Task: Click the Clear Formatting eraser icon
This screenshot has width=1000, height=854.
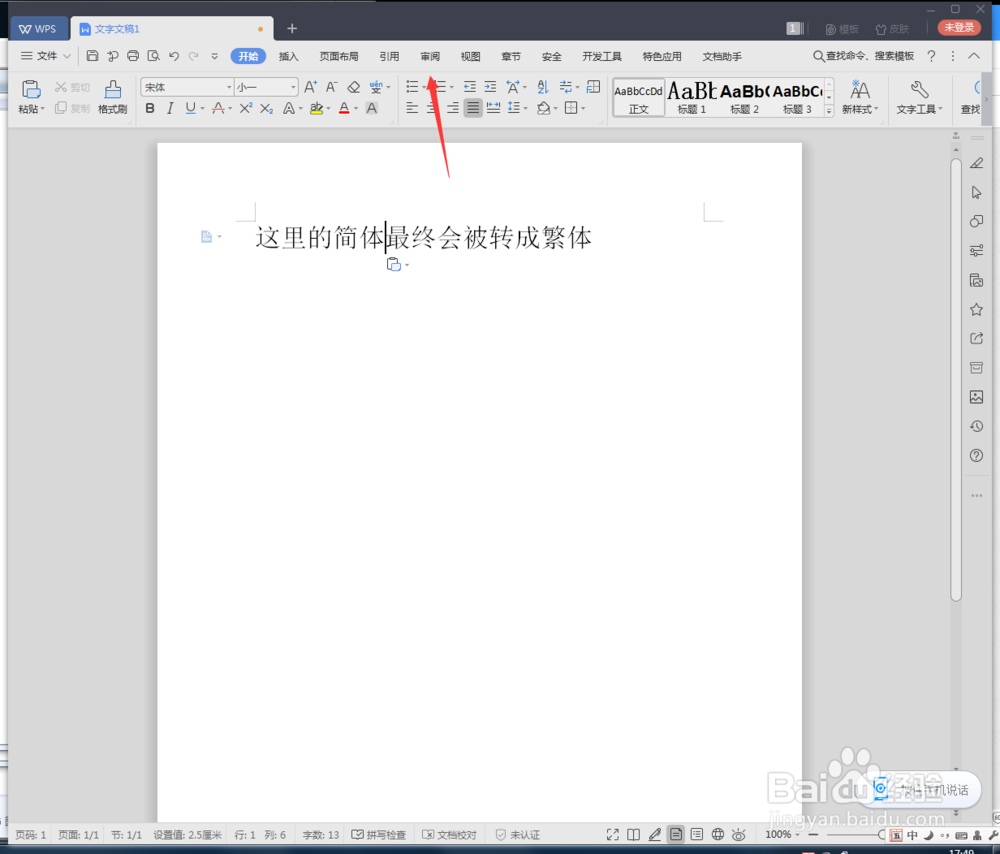Action: tap(353, 87)
